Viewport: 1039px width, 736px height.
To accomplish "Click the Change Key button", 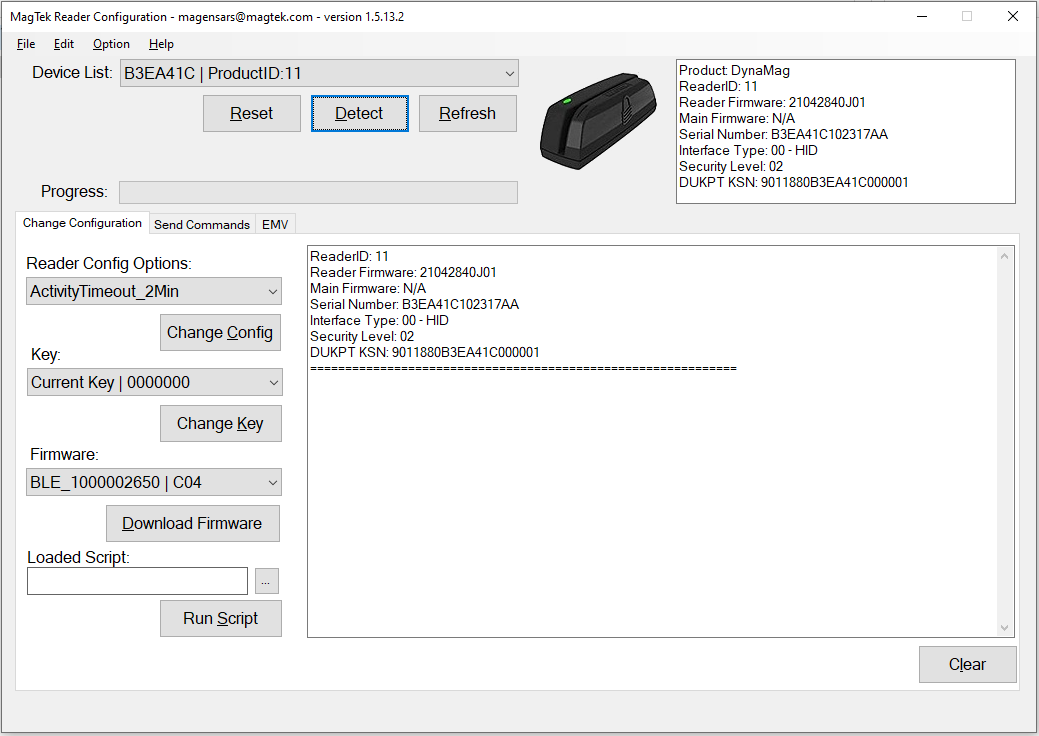I will click(221, 423).
